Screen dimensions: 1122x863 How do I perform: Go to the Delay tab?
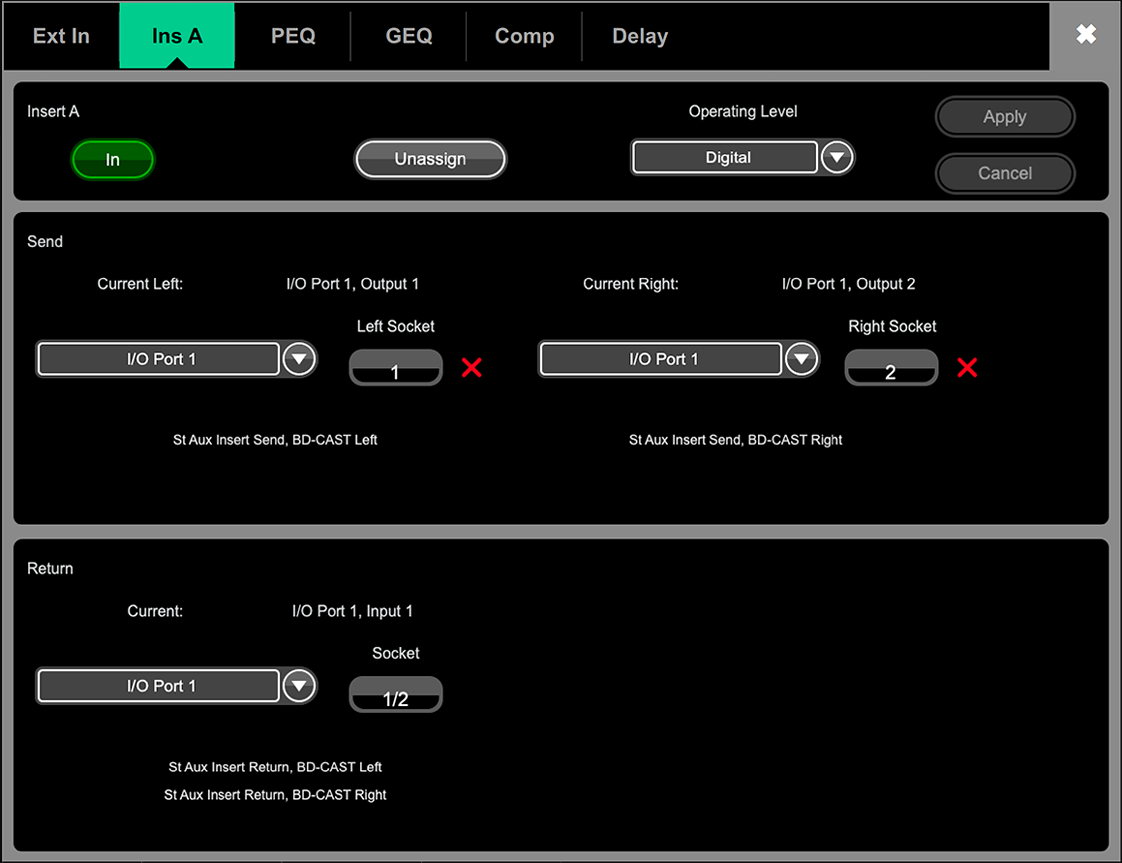(x=640, y=36)
